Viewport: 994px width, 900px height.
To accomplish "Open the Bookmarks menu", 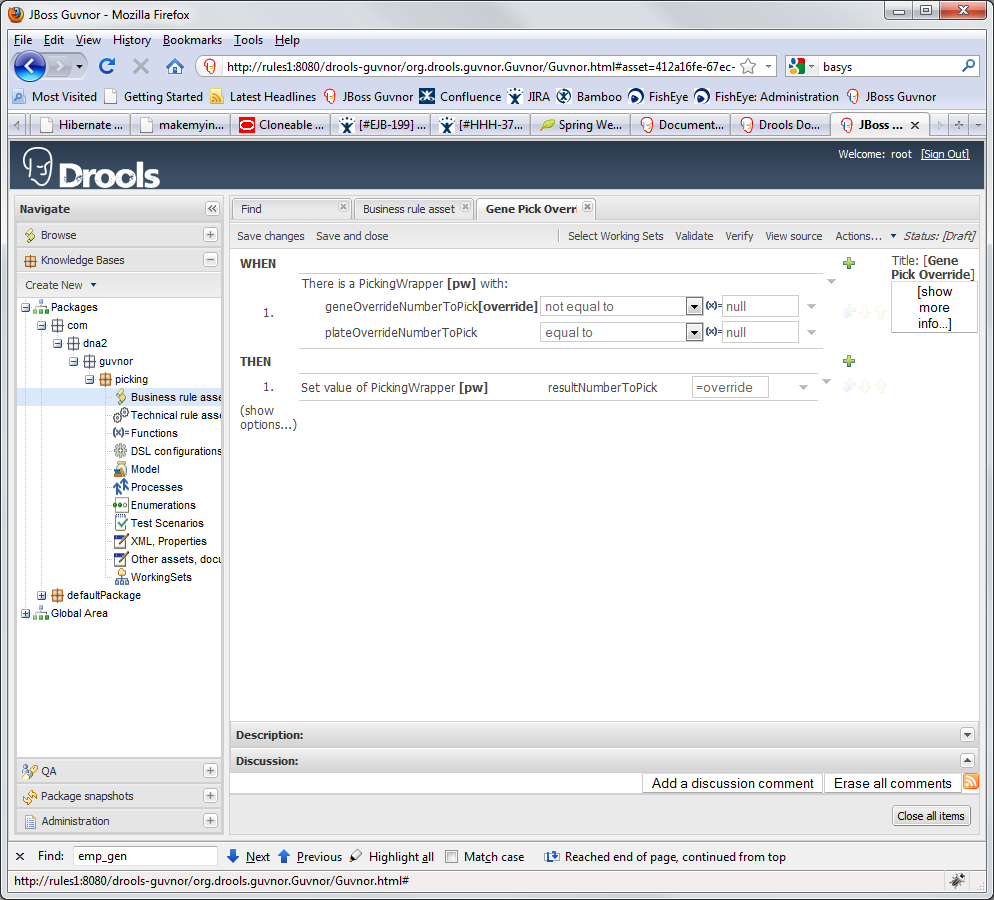I will (x=192, y=40).
